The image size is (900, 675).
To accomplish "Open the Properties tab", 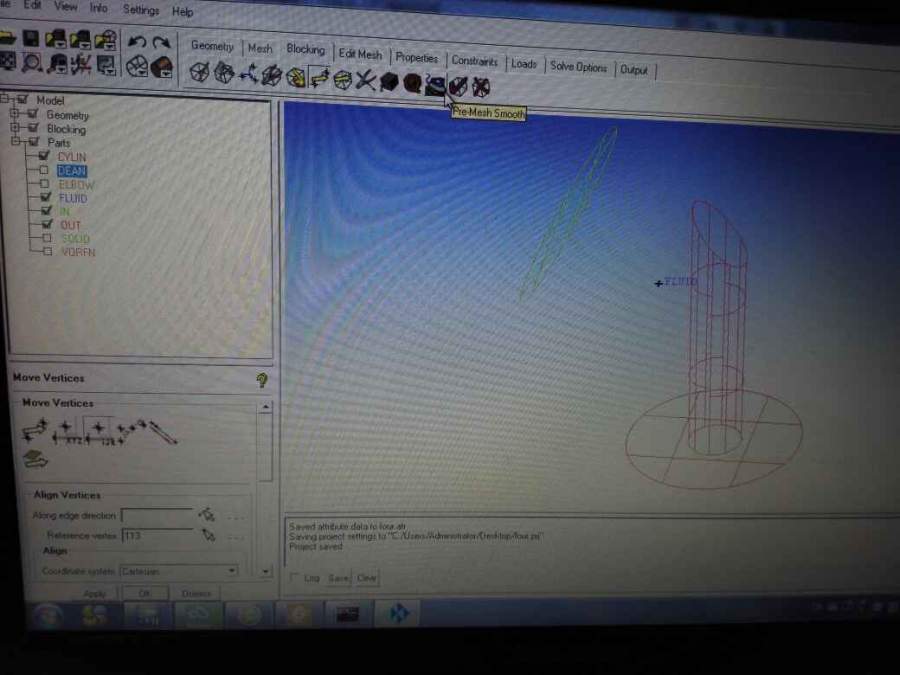I will pyautogui.click(x=417, y=57).
